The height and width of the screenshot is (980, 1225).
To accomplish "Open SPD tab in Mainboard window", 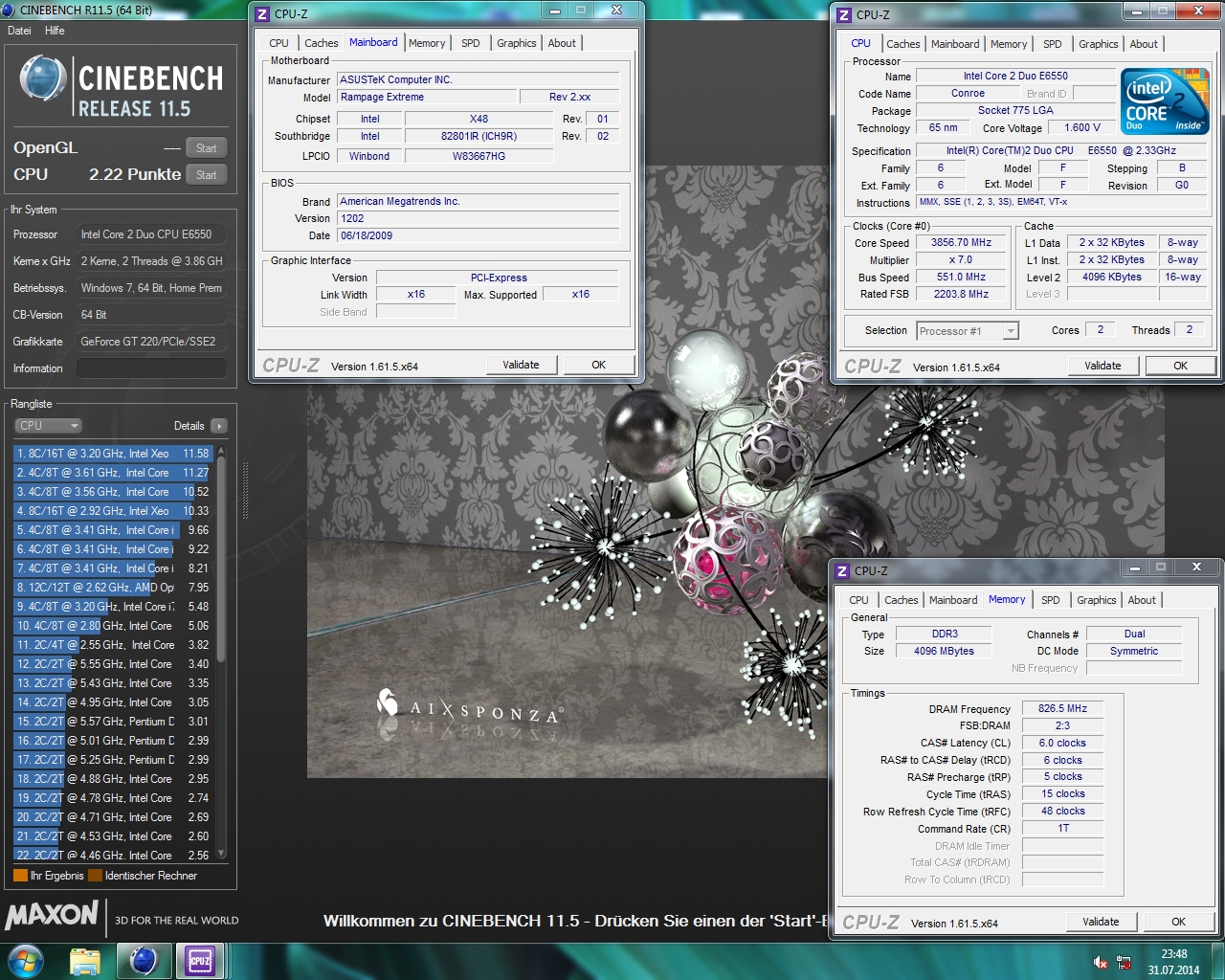I will point(470,43).
